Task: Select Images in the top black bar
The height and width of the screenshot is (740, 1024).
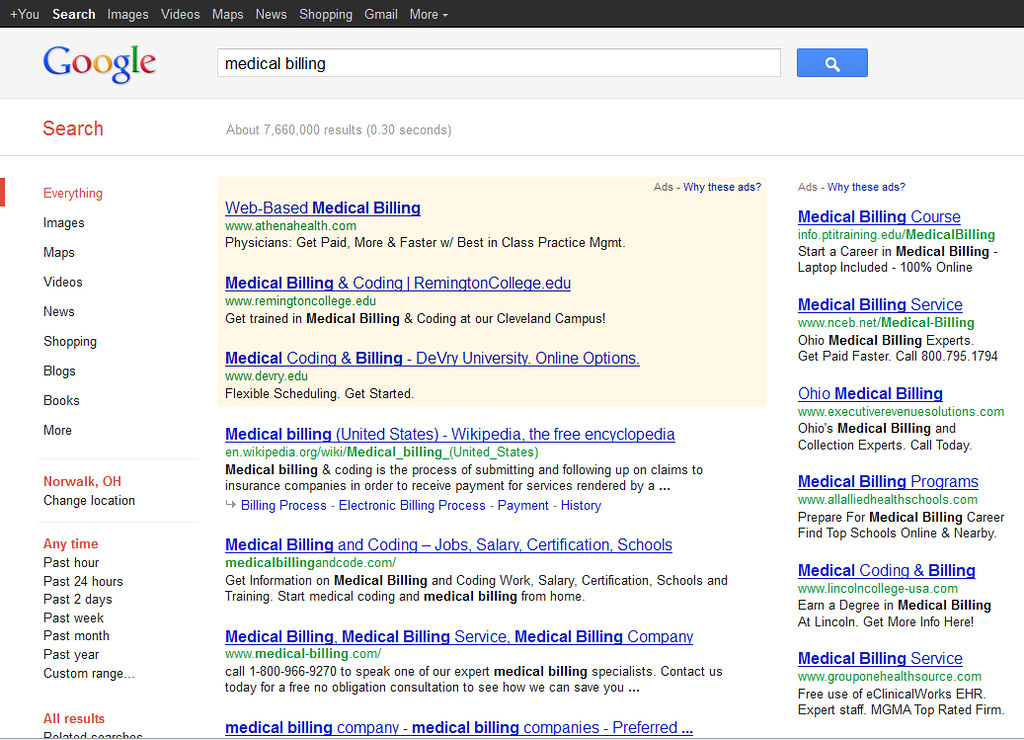Action: click(127, 14)
